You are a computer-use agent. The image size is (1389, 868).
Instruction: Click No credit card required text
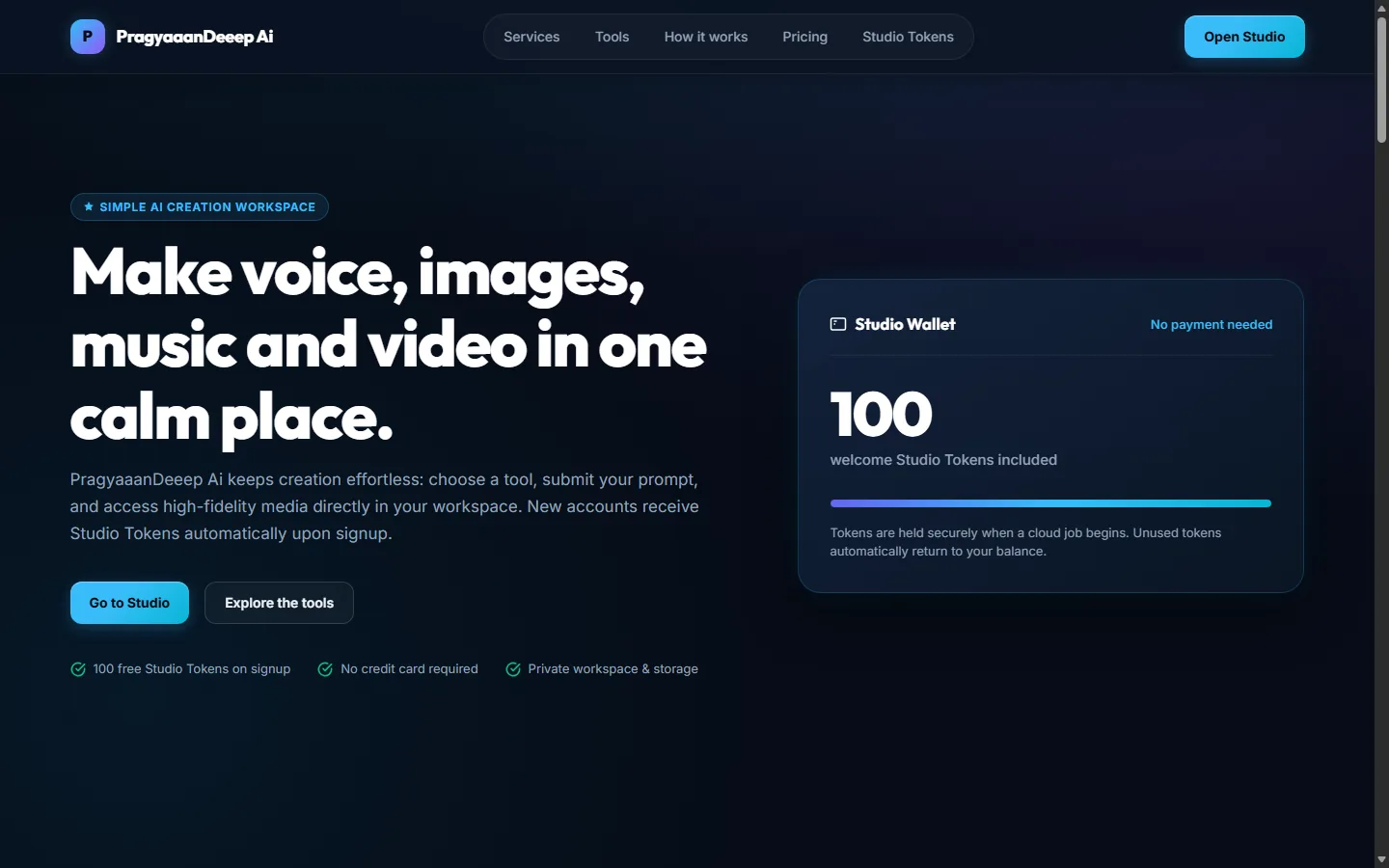409,668
